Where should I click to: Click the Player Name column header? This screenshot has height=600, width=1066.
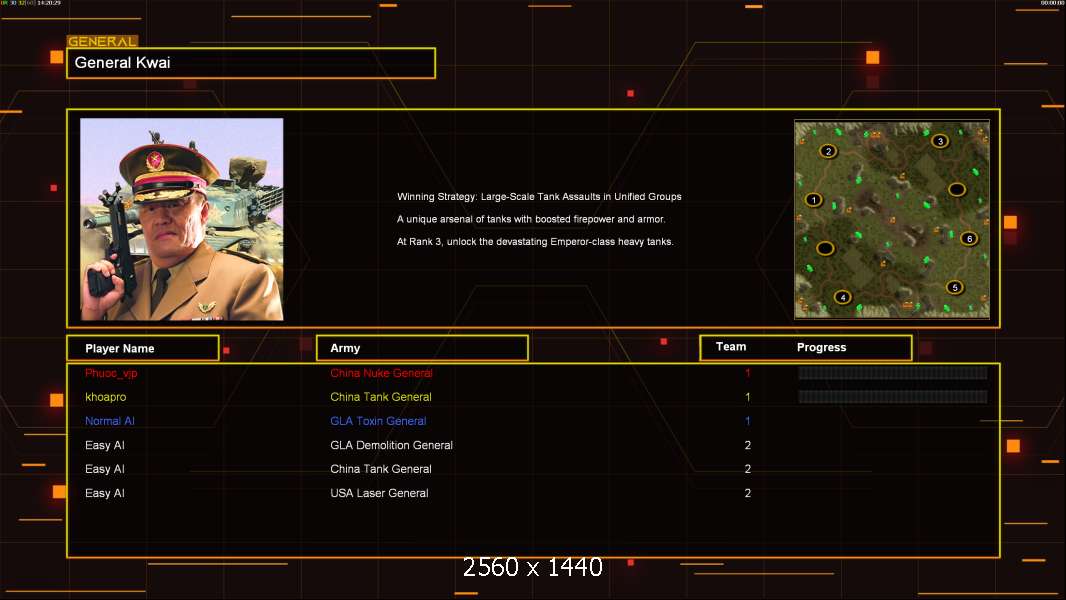pyautogui.click(x=143, y=348)
